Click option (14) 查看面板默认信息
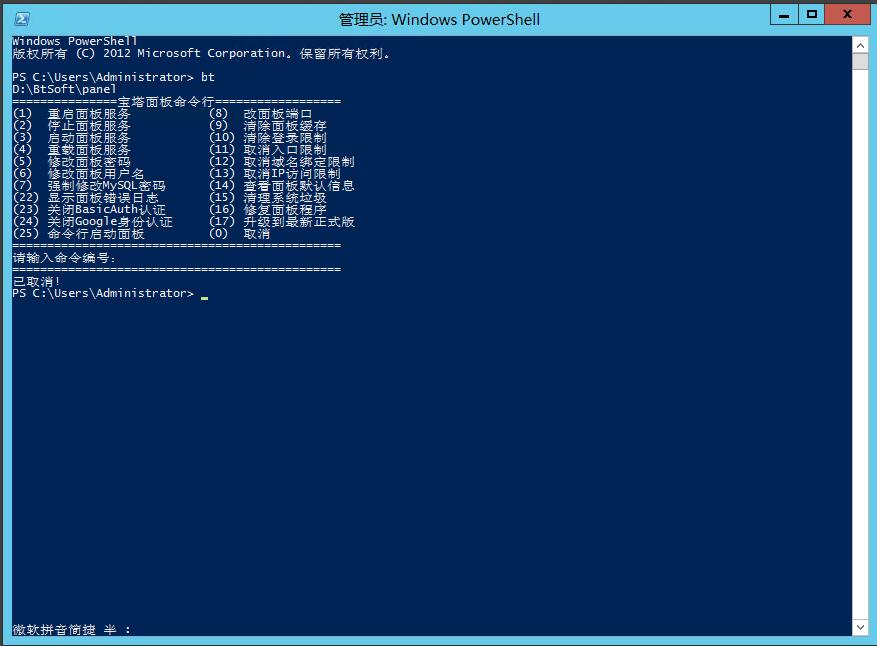The image size is (877, 646). click(x=282, y=186)
